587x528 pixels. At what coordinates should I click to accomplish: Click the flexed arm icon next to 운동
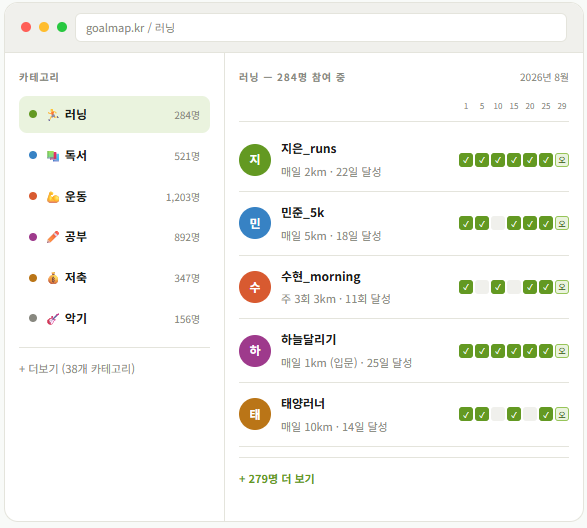click(53, 197)
